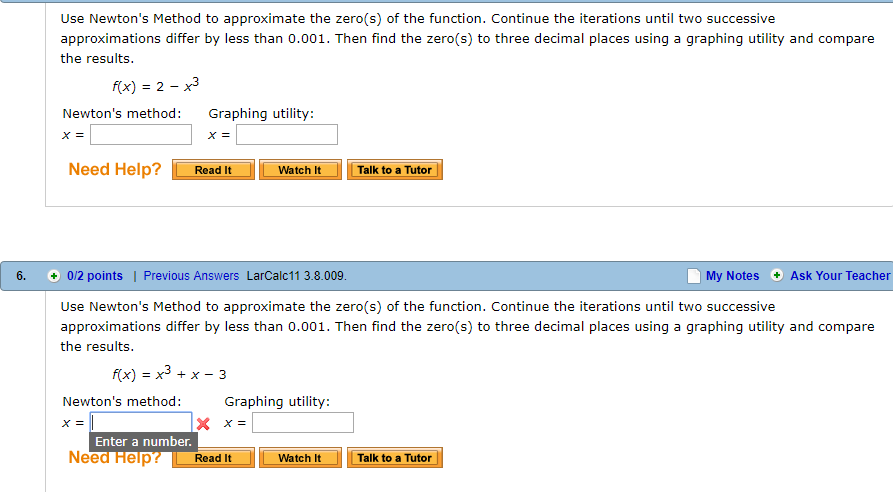Click the red X incorrect-answer mark
Image resolution: width=893 pixels, height=492 pixels.
203,424
